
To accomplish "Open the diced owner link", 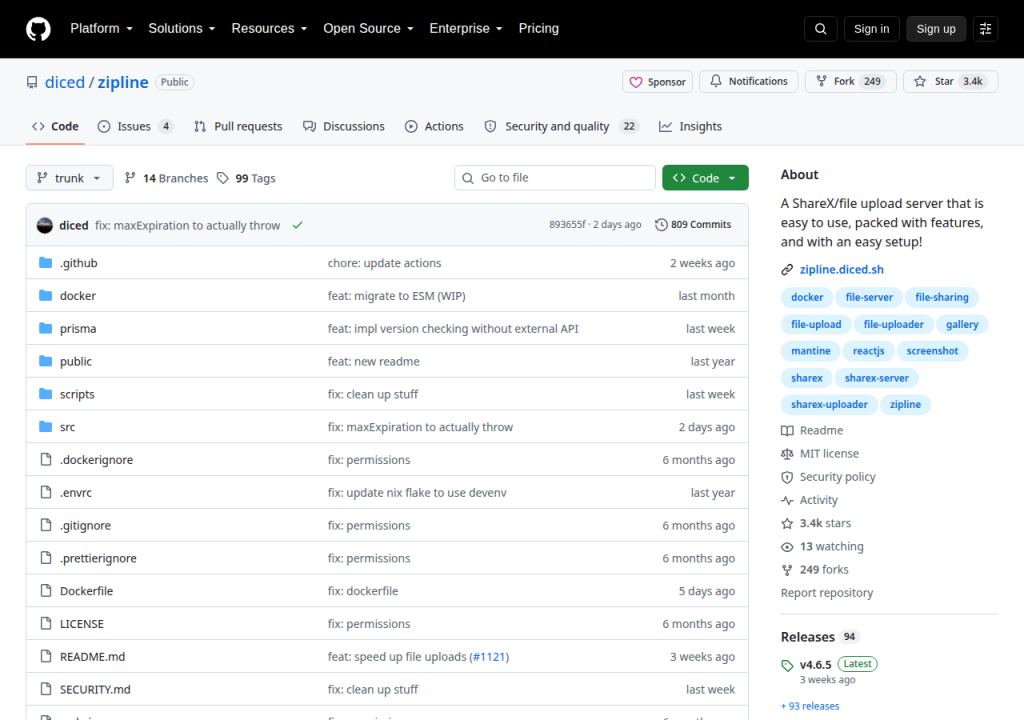I will pyautogui.click(x=65, y=82).
